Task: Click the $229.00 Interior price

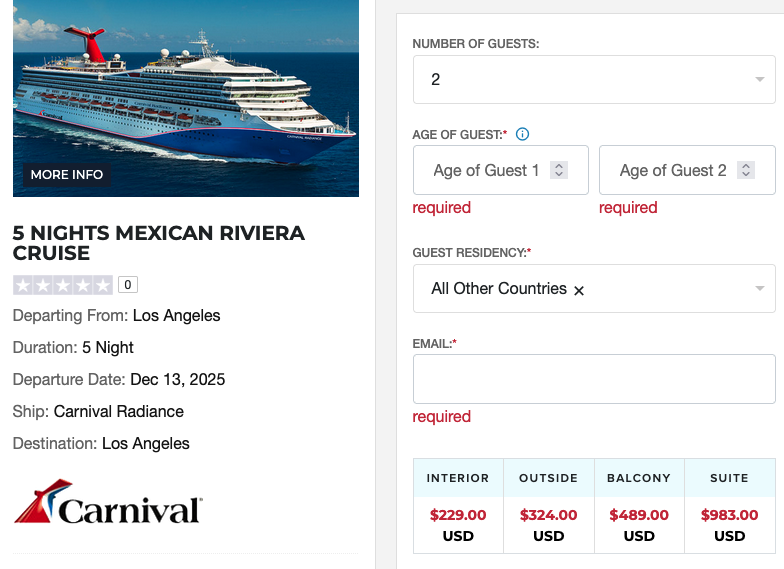Action: coord(458,516)
